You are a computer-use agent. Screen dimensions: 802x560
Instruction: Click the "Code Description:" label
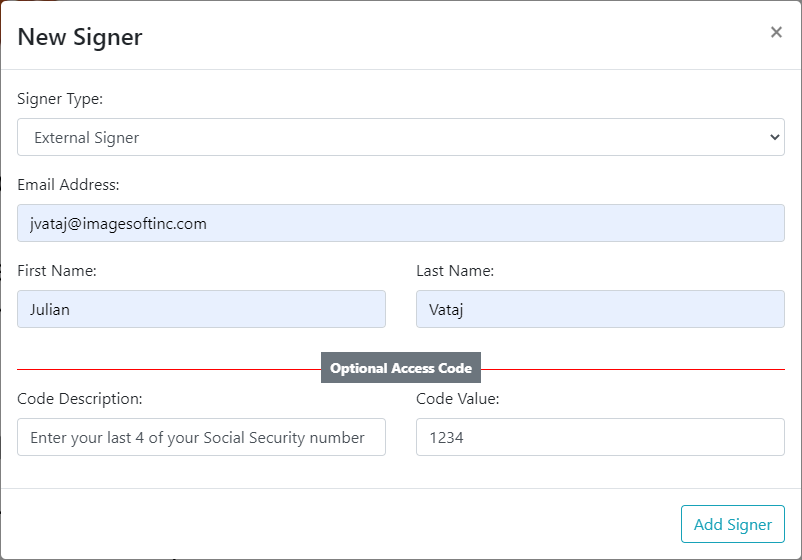coord(80,399)
